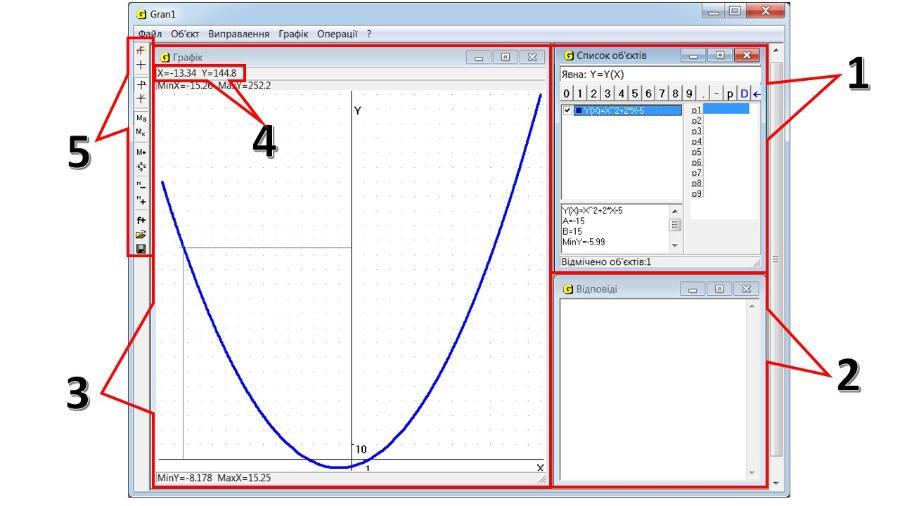Select parameter label p5
Viewport: 900px width, 506px height.
point(696,152)
